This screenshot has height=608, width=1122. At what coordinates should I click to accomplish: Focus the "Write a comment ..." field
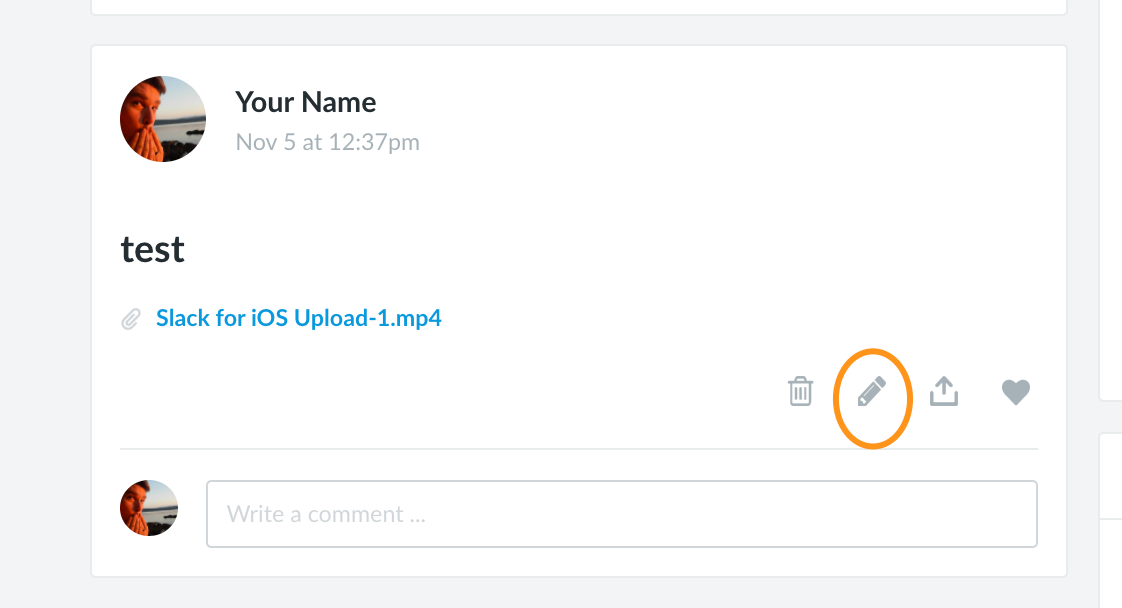(621, 514)
